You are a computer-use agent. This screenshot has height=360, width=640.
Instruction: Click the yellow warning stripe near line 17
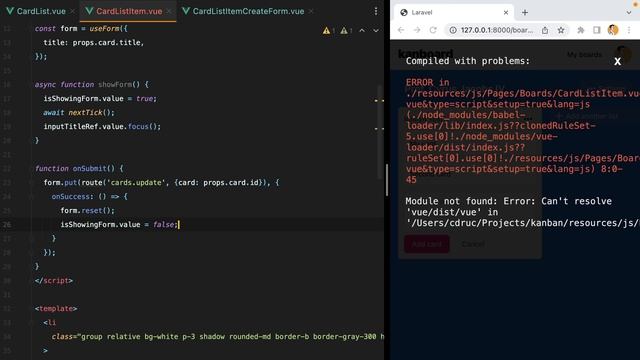click(x=379, y=100)
